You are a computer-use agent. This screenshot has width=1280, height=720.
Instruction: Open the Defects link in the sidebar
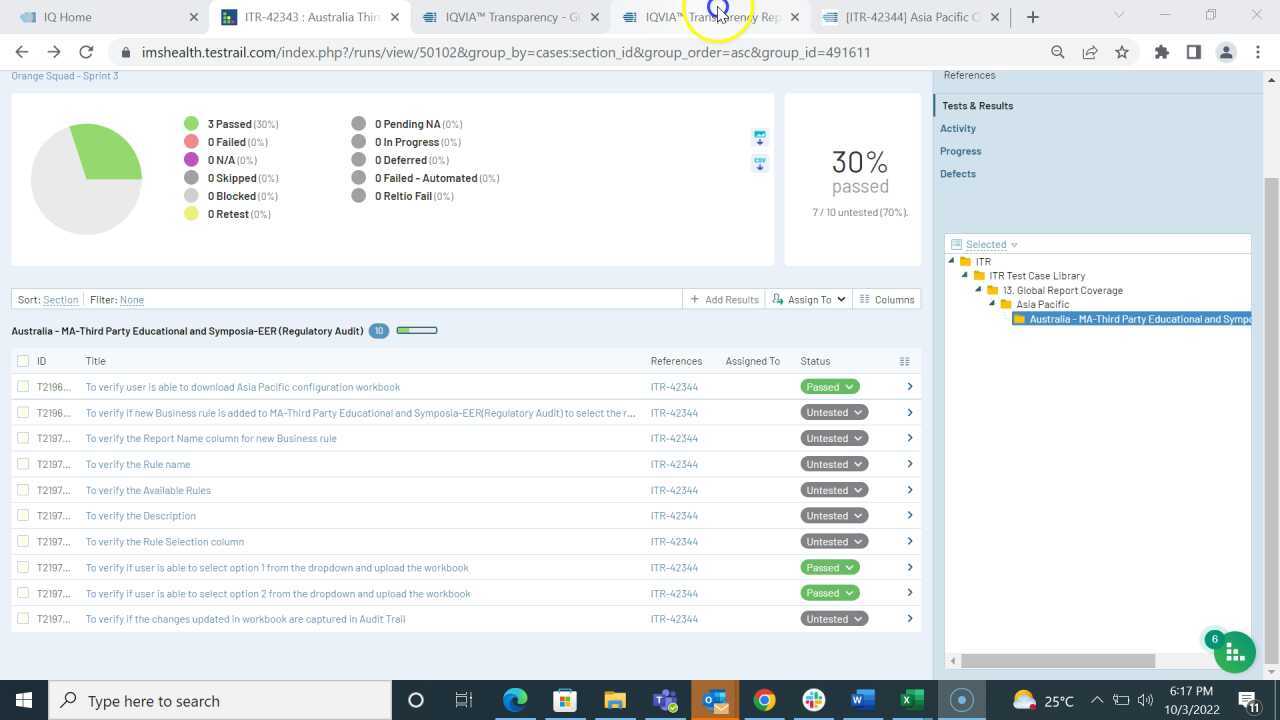click(957, 173)
